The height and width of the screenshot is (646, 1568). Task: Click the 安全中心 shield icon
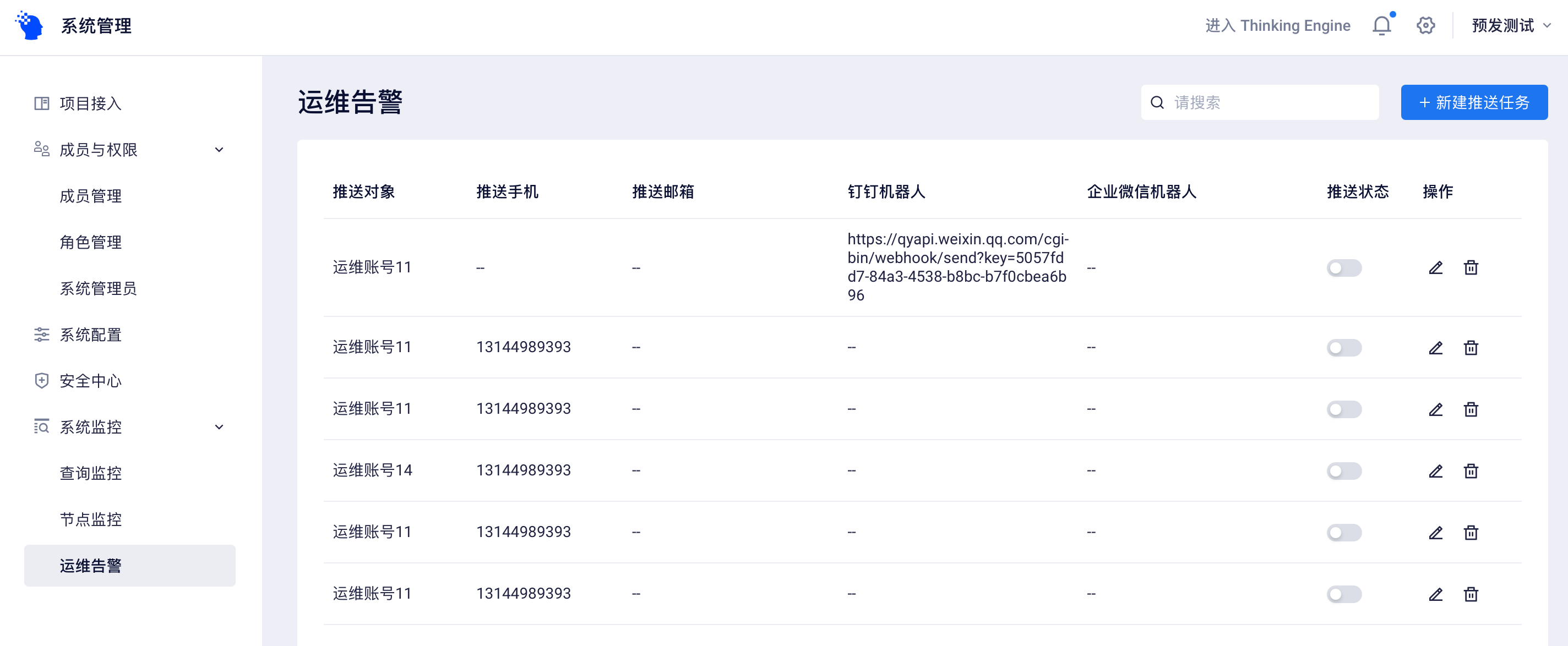coord(41,381)
